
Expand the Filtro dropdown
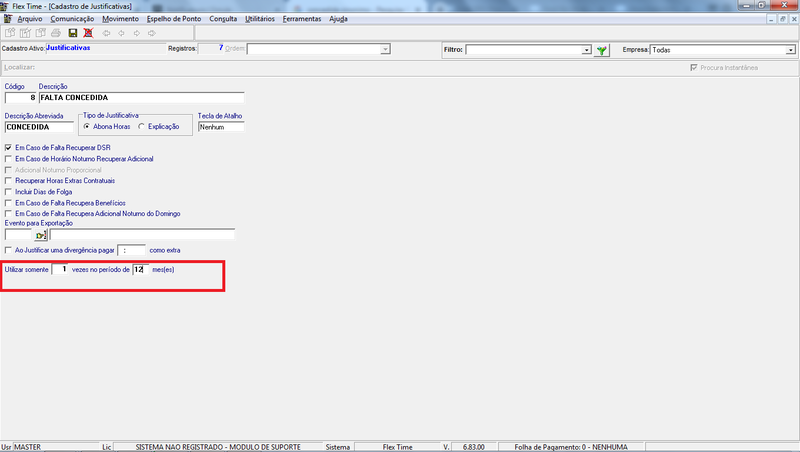tap(587, 50)
